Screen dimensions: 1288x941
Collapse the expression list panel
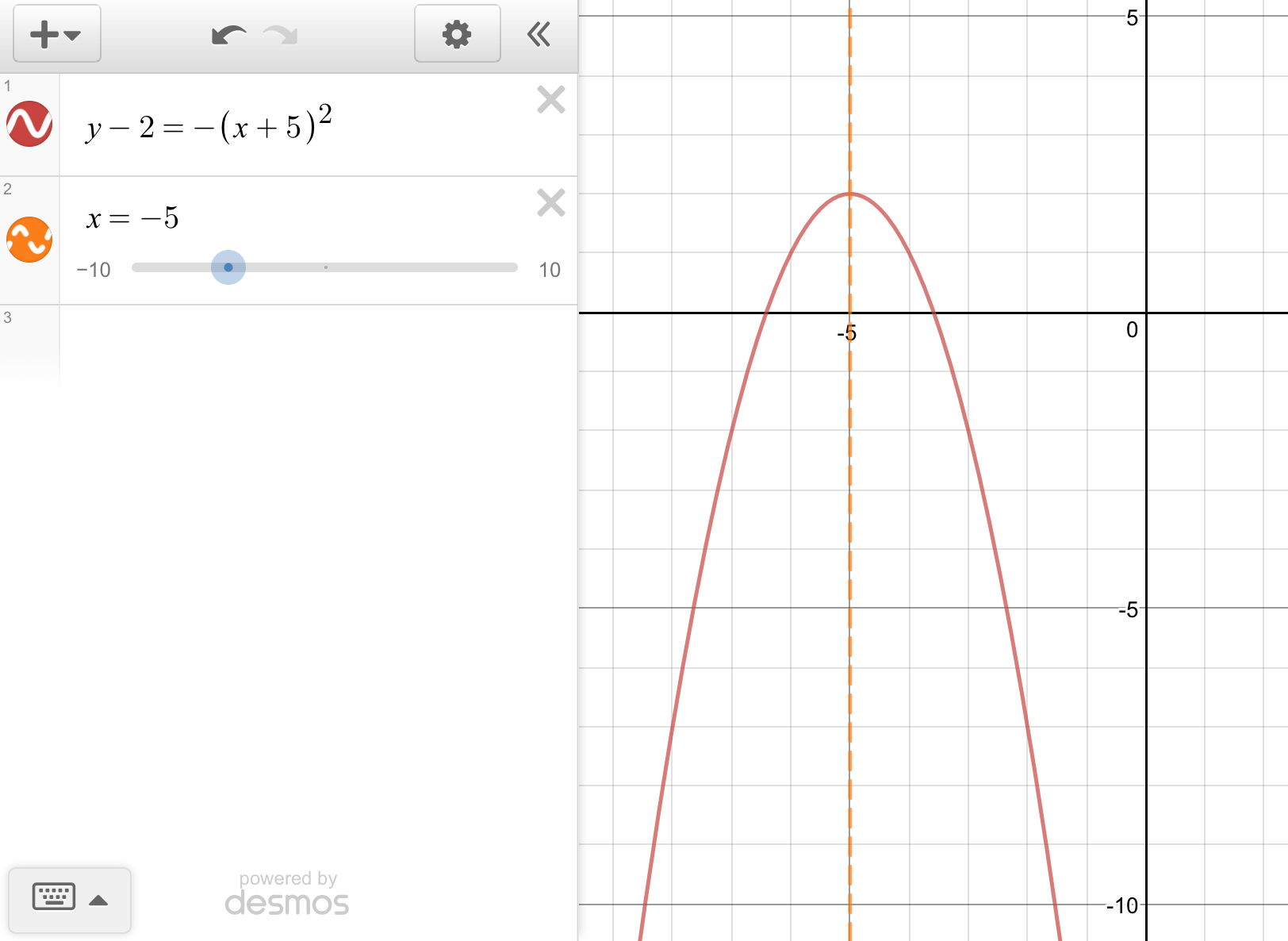click(x=539, y=34)
